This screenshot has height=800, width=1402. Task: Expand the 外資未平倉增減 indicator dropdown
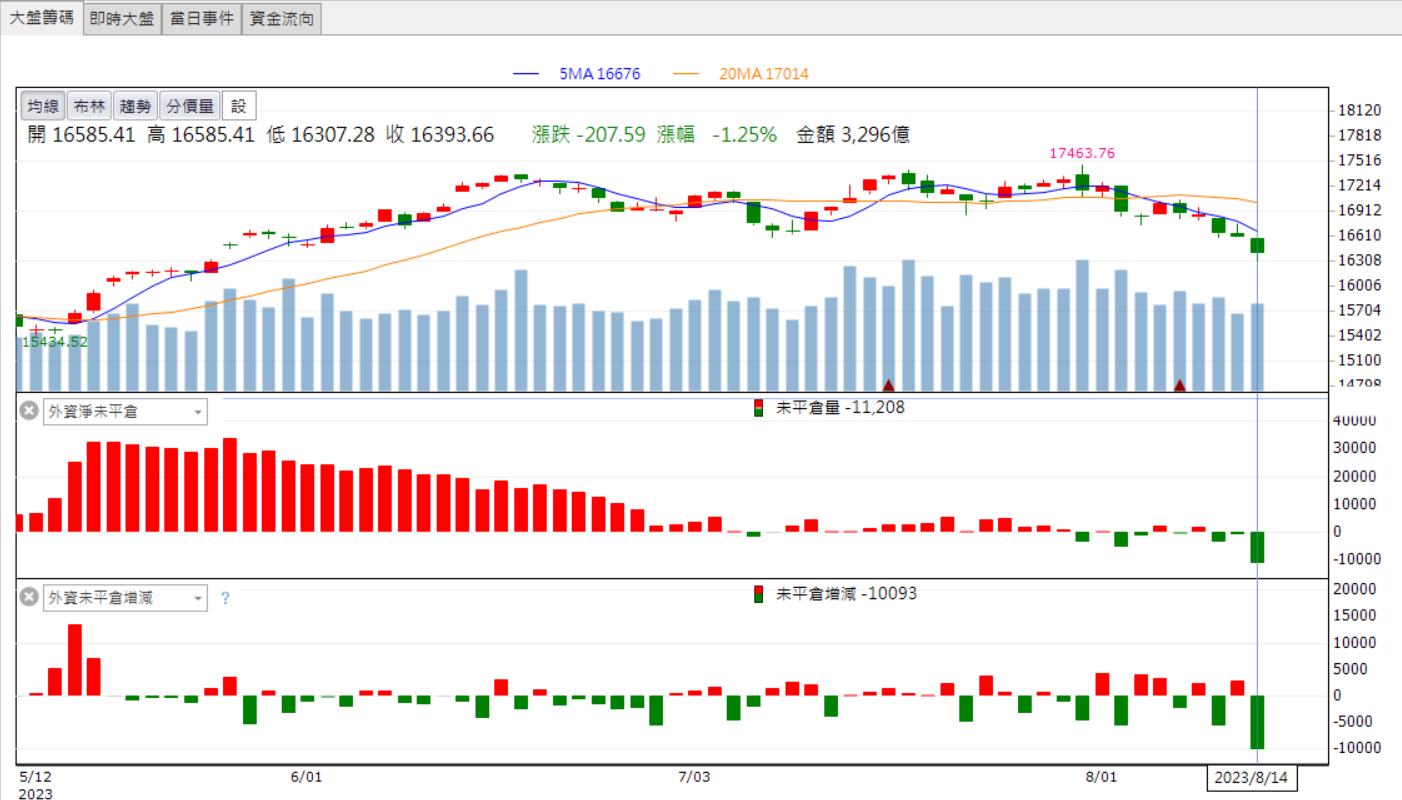click(197, 598)
